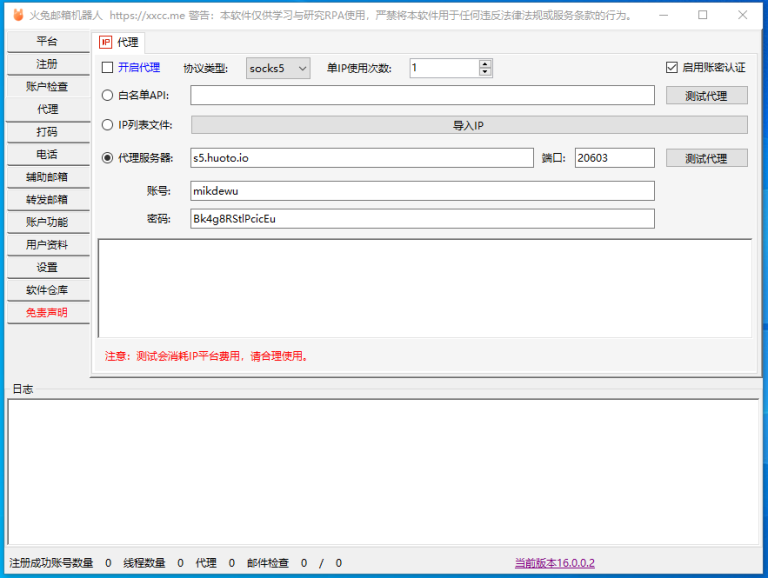Click the 线程数量 status label

point(144,563)
